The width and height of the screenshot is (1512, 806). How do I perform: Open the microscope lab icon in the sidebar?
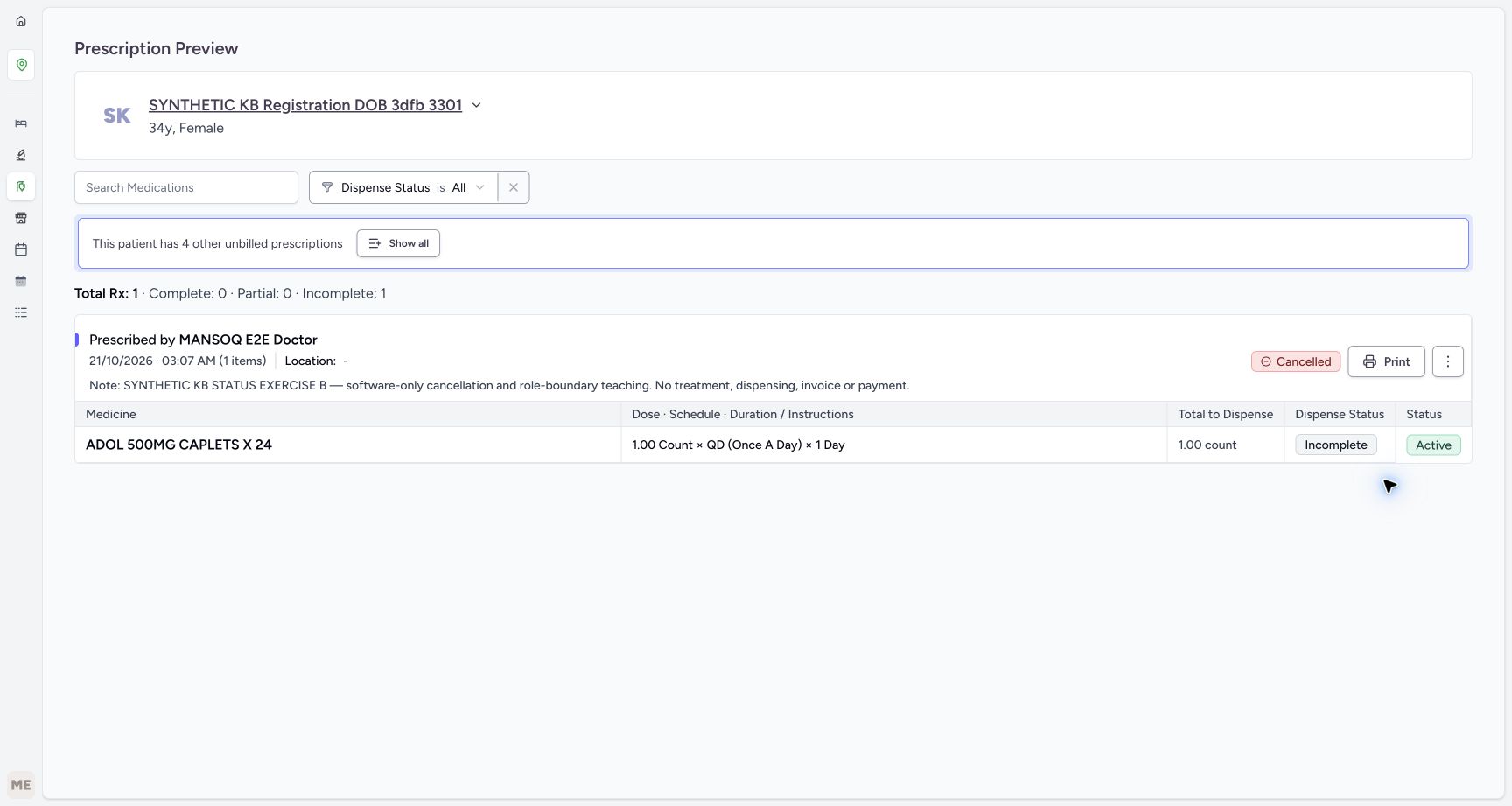pyautogui.click(x=21, y=155)
